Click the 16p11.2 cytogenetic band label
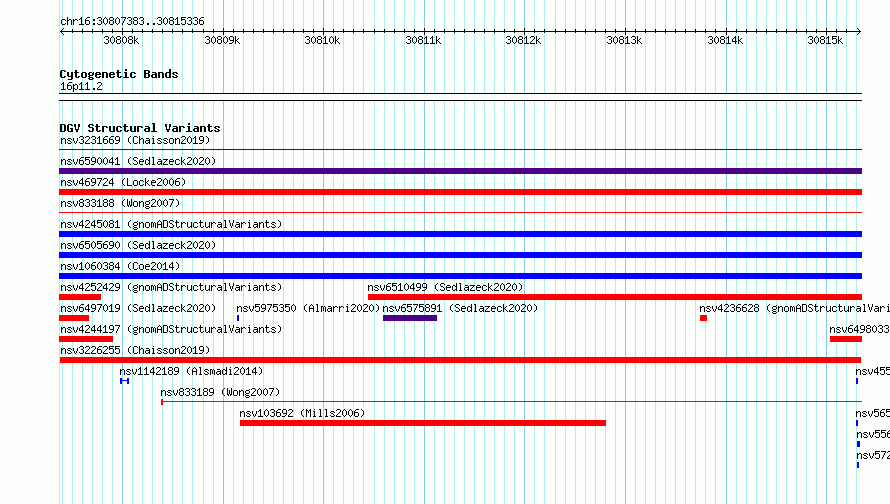890x504 pixels. [82, 86]
